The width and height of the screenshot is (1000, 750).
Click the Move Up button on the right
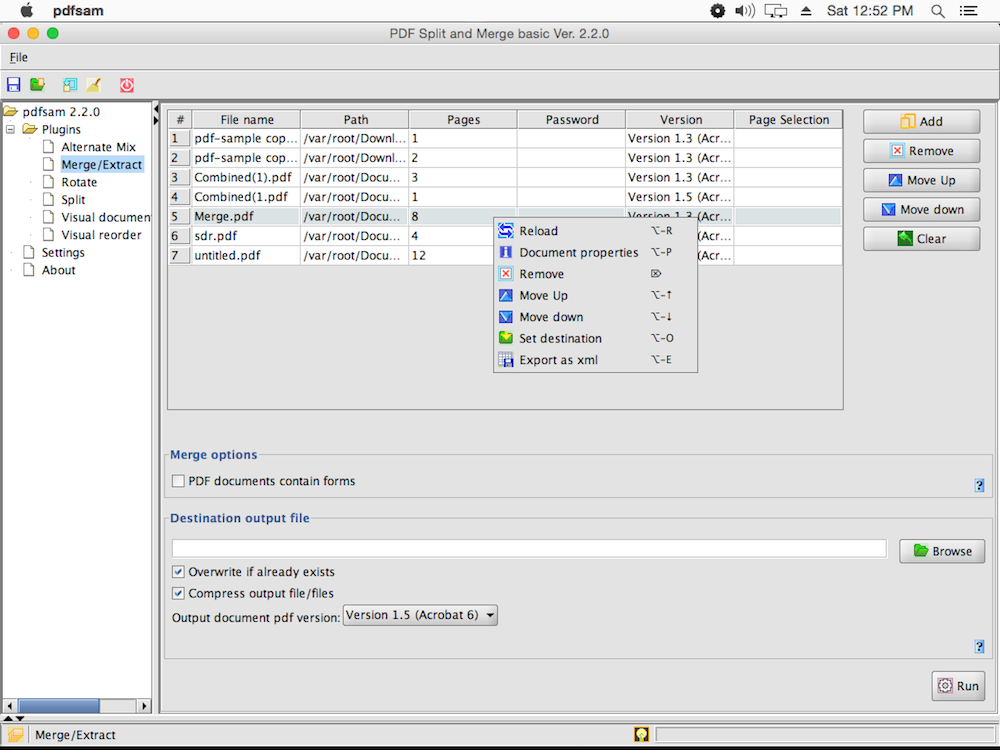922,180
